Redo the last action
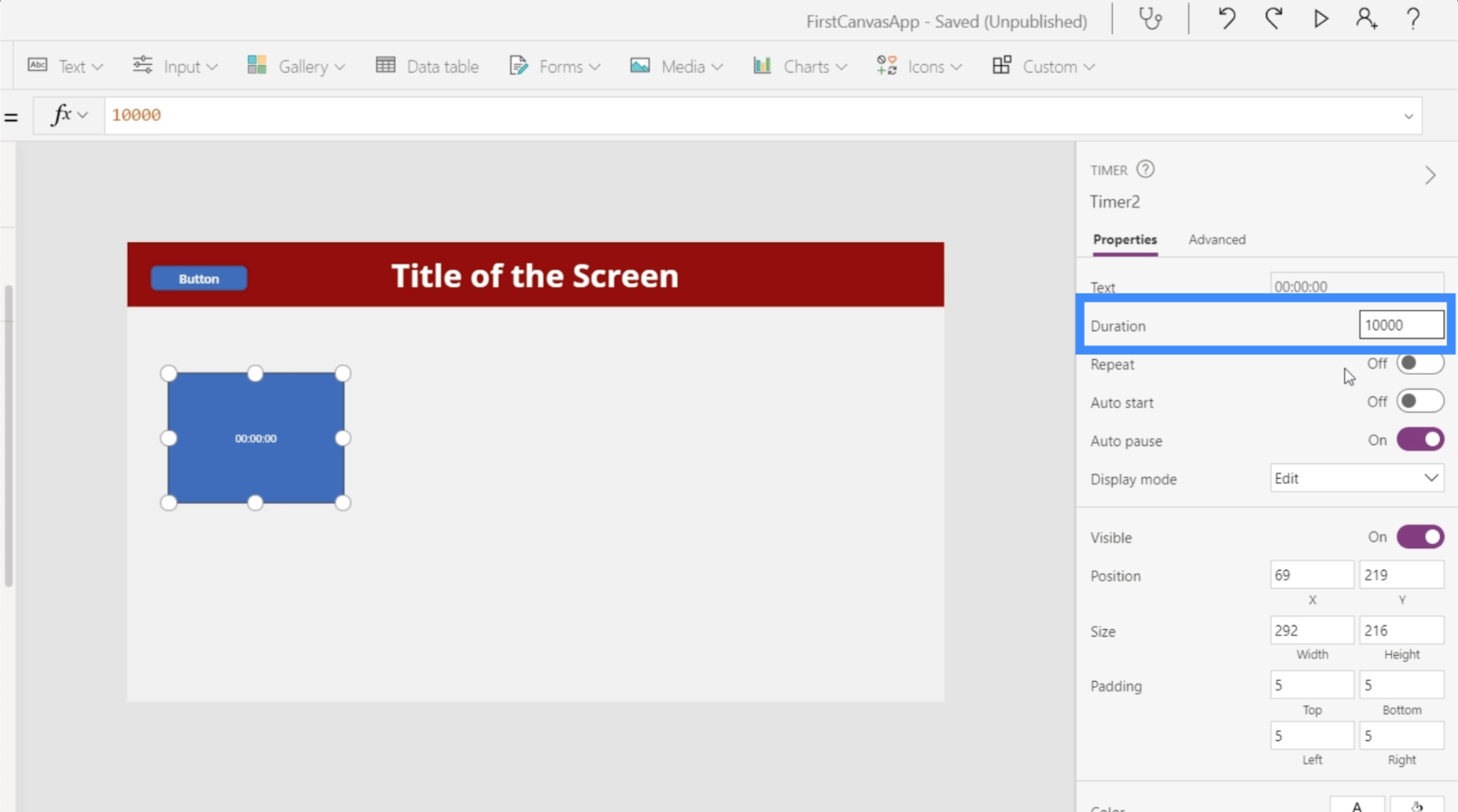Image resolution: width=1458 pixels, height=812 pixels. (x=1273, y=18)
